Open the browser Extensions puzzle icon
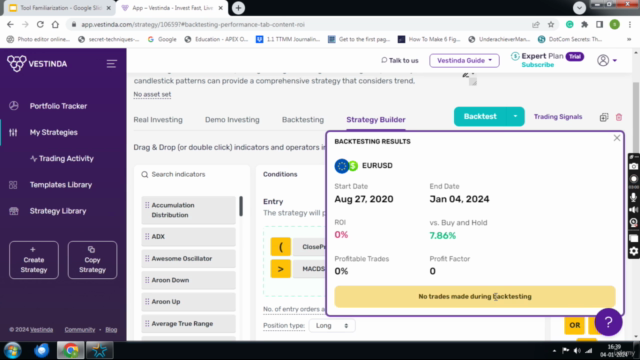640x360 pixels. pos(584,24)
